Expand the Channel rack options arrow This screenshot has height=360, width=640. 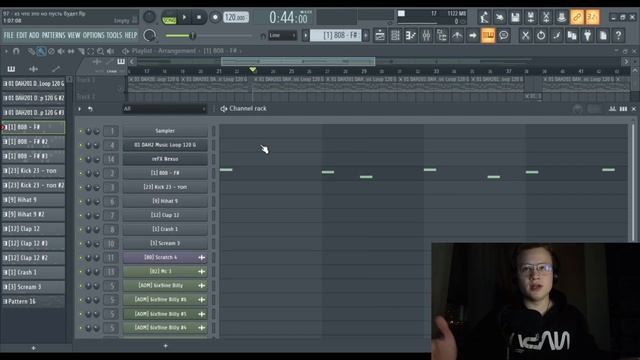[x=80, y=109]
